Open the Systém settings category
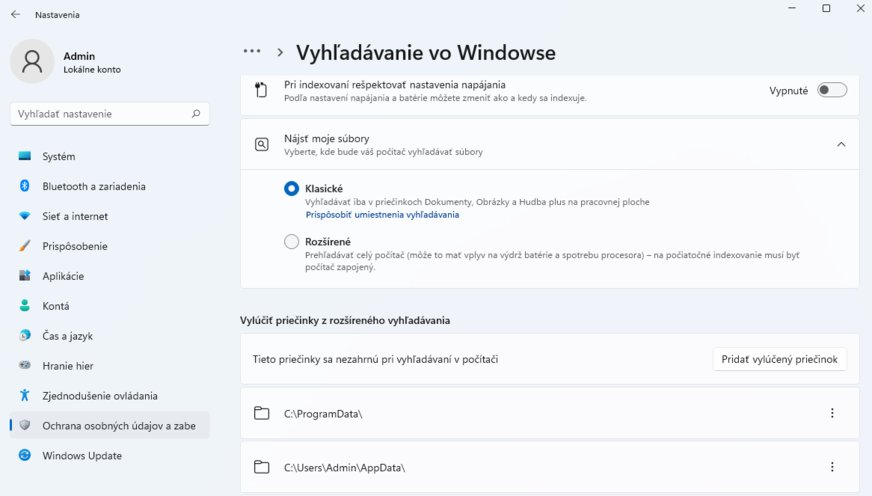The image size is (872, 496). [58, 156]
